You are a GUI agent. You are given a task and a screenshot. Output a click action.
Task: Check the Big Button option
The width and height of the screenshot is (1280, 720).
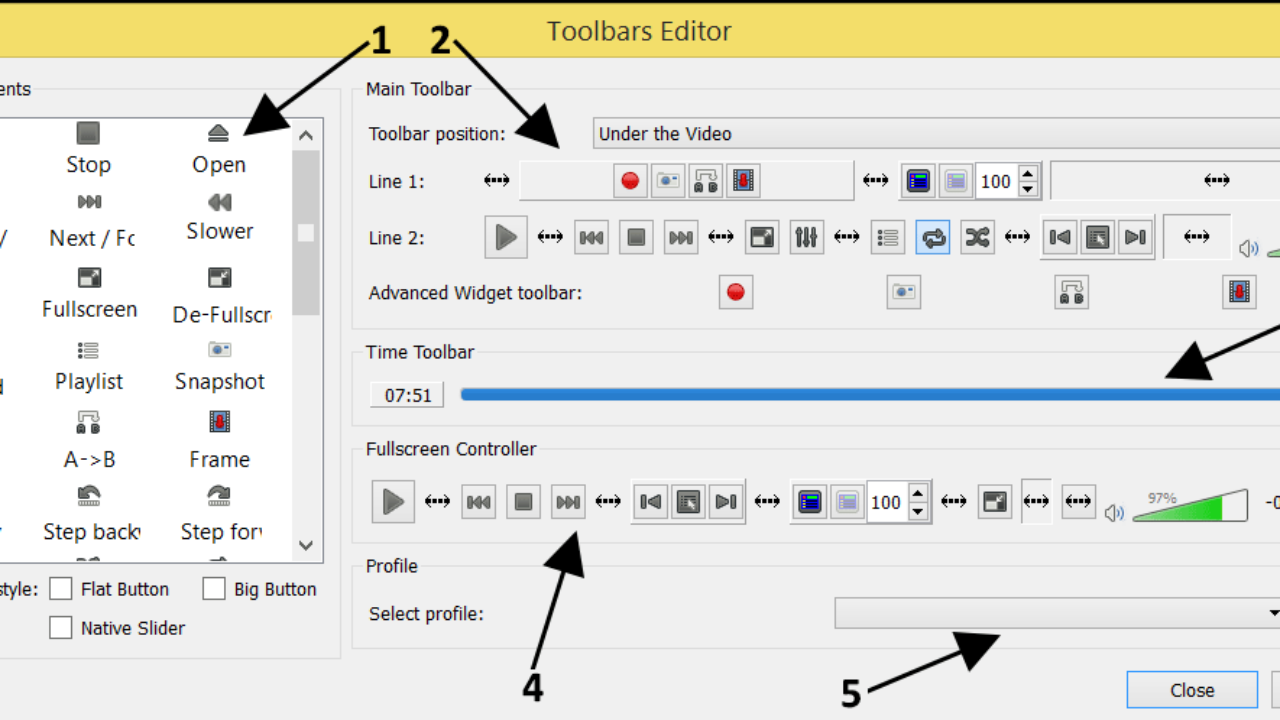tap(214, 588)
